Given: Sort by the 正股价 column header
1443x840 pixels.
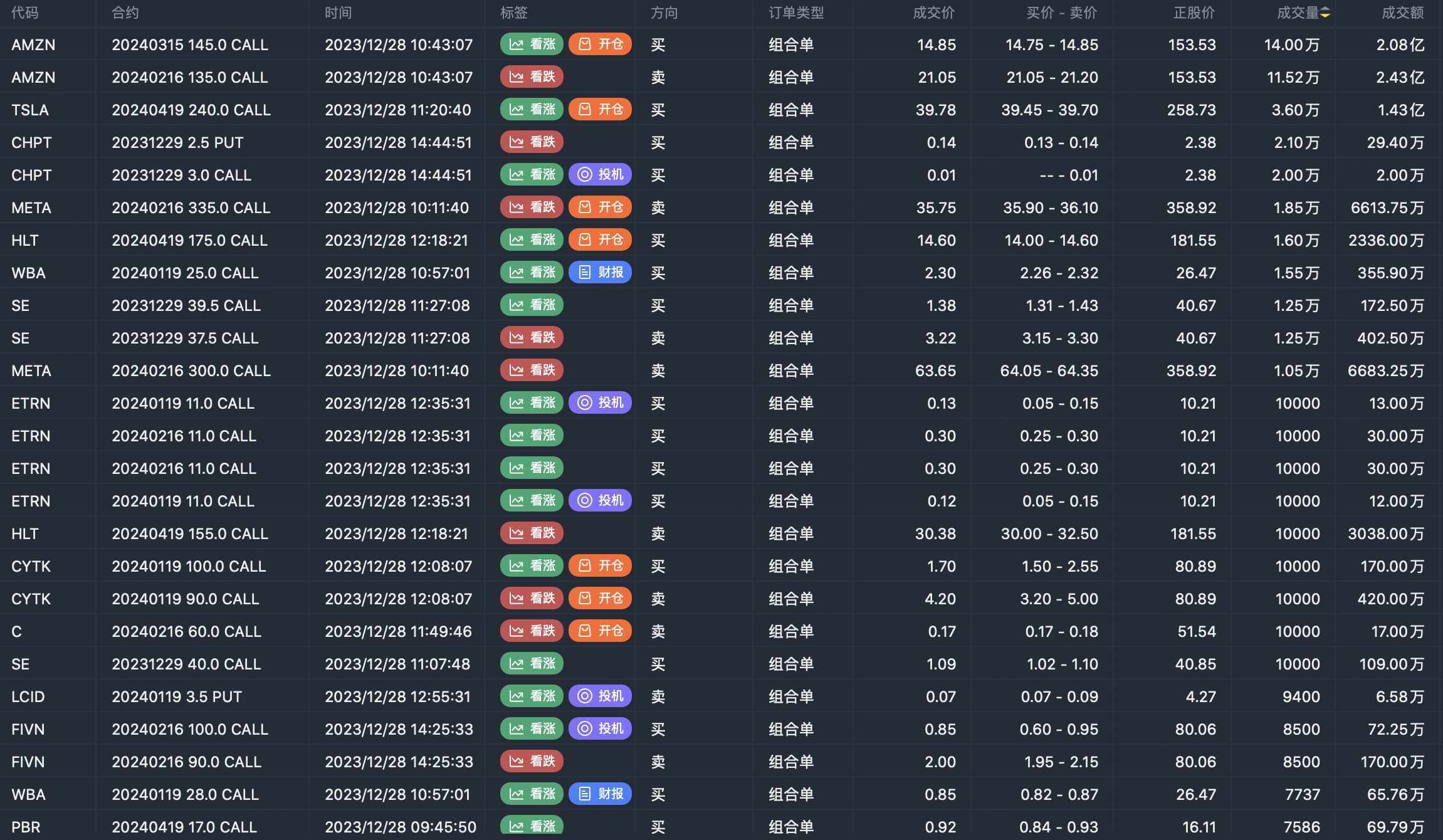Looking at the screenshot, I should point(1194,13).
